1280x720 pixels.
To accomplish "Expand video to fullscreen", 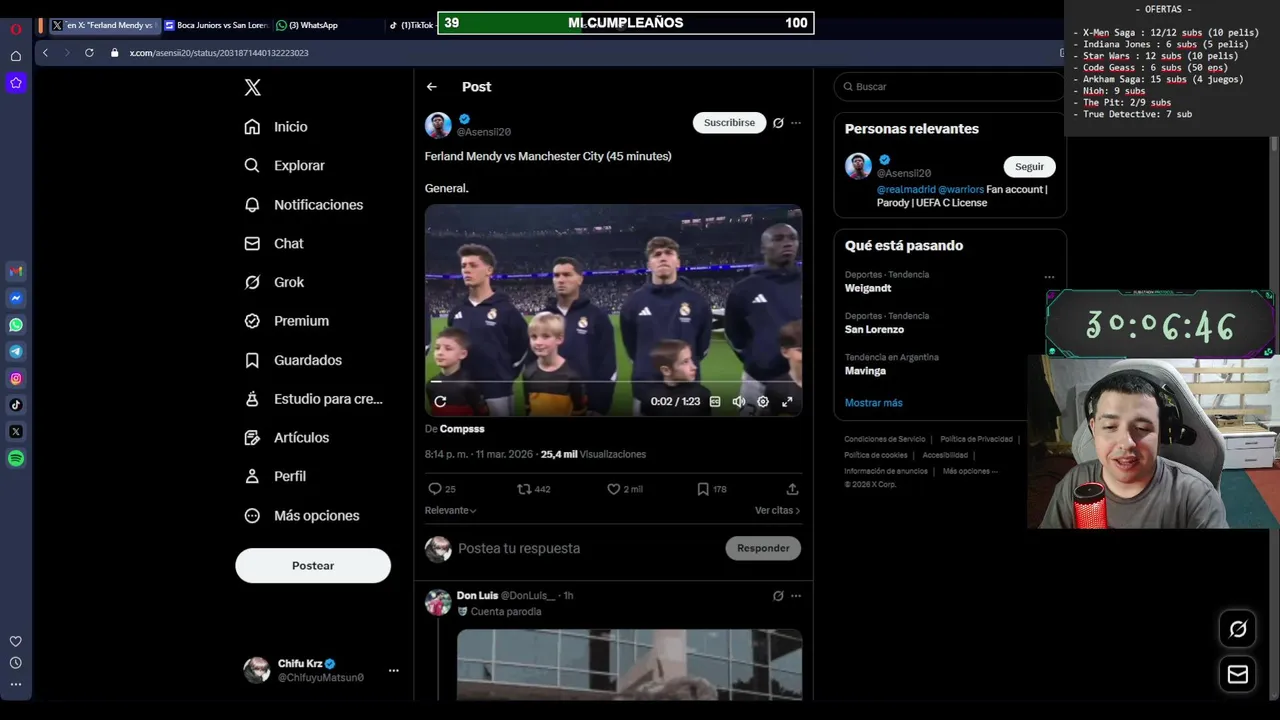I will pos(787,402).
